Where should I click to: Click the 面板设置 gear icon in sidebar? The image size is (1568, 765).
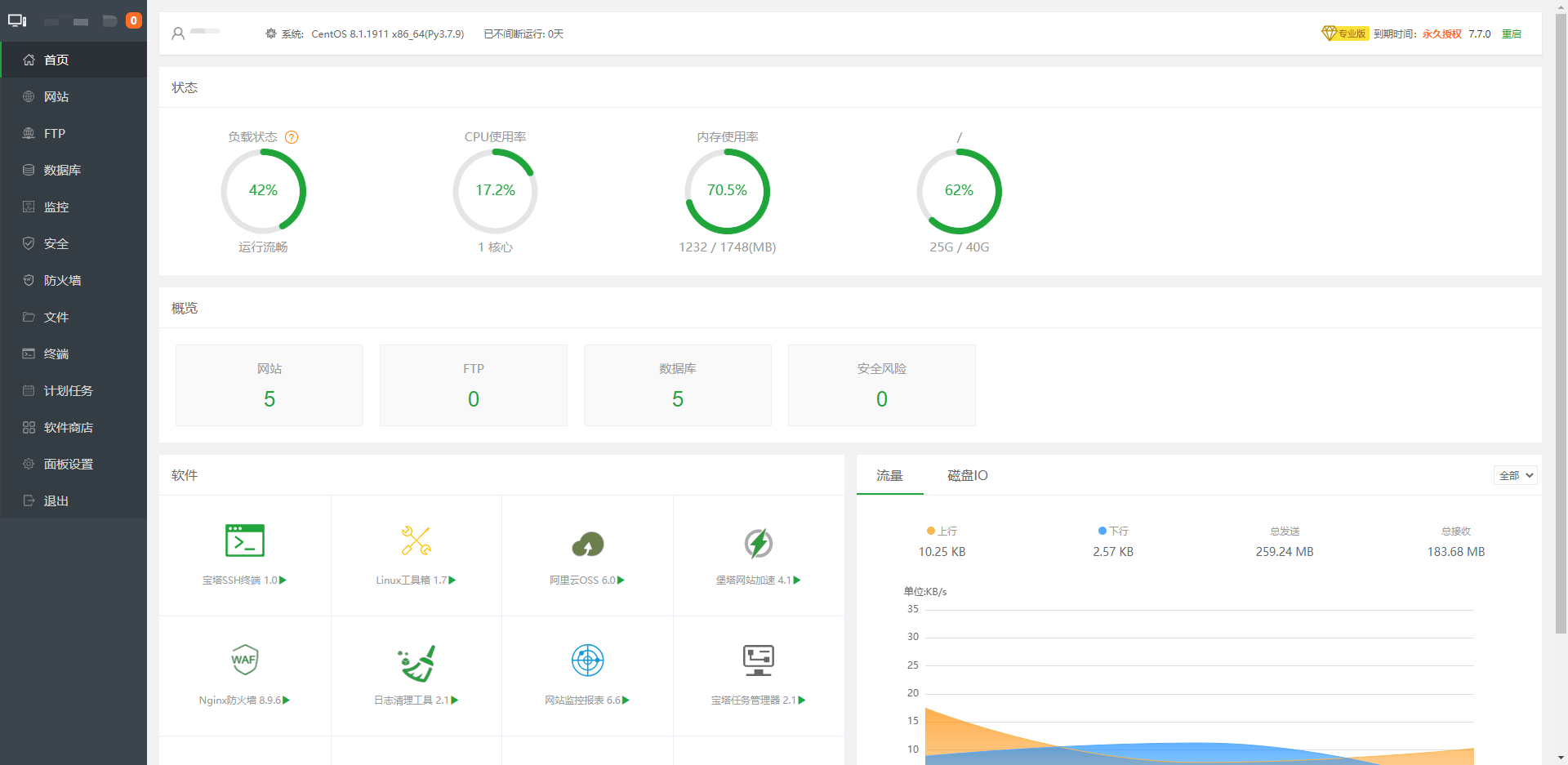(x=29, y=464)
